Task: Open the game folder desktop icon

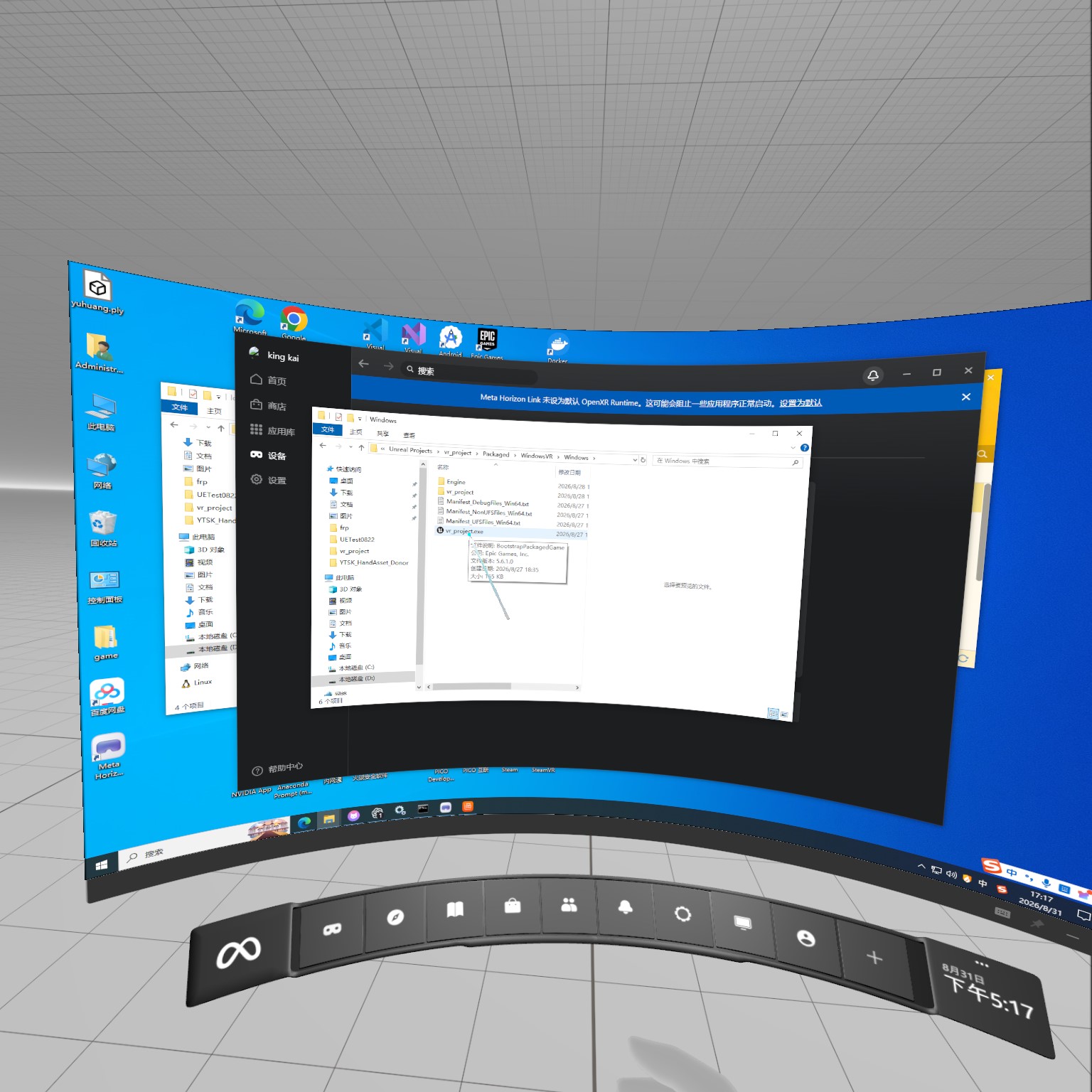Action: click(x=106, y=643)
